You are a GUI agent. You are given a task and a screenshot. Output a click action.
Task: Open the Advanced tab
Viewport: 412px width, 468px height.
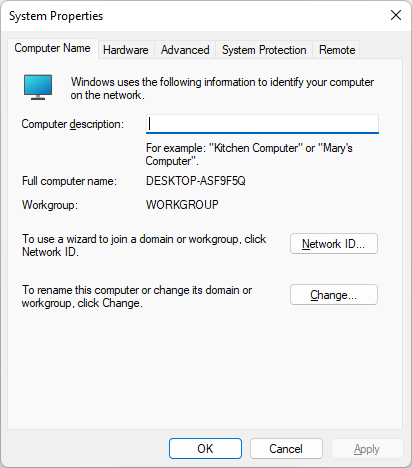tap(185, 50)
